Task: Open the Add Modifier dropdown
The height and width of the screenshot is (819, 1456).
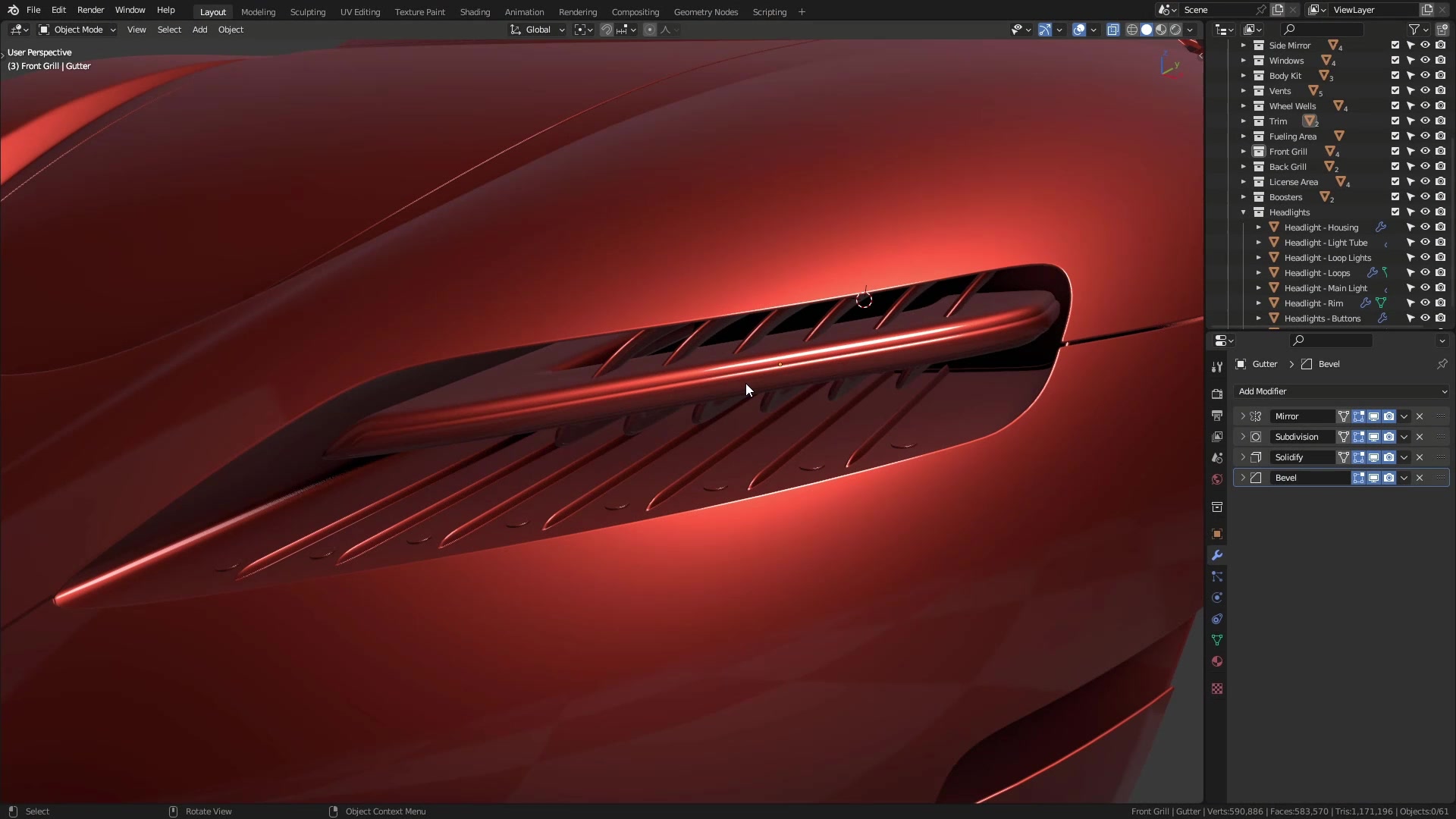Action: tap(1341, 391)
